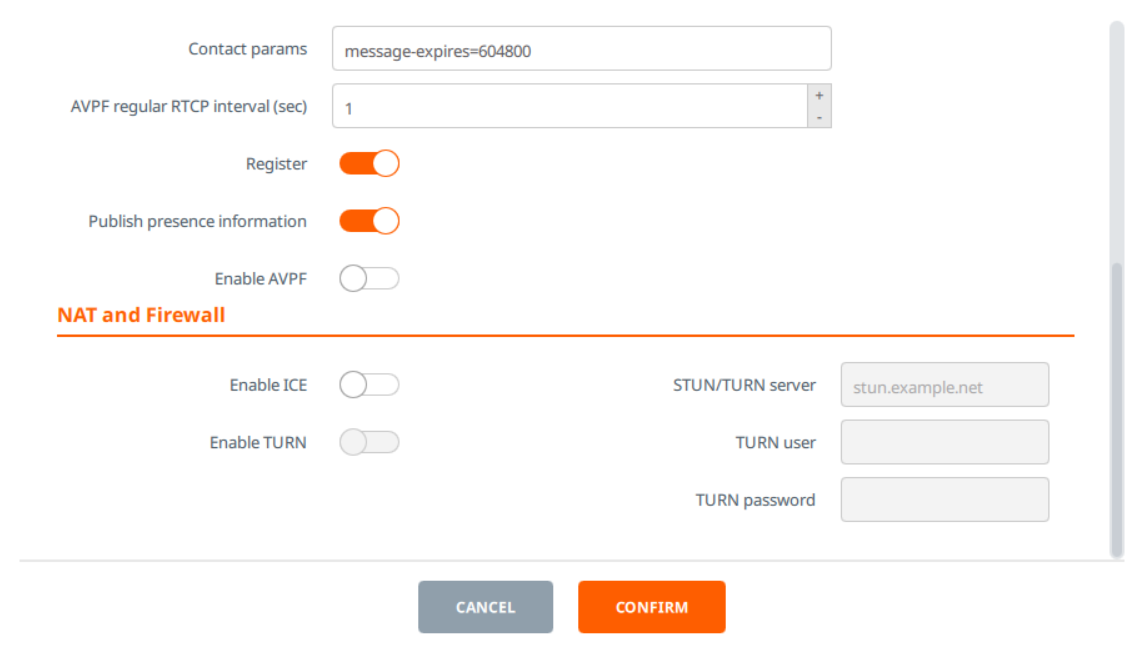
Task: Click the TURN password label
Action: tap(755, 499)
